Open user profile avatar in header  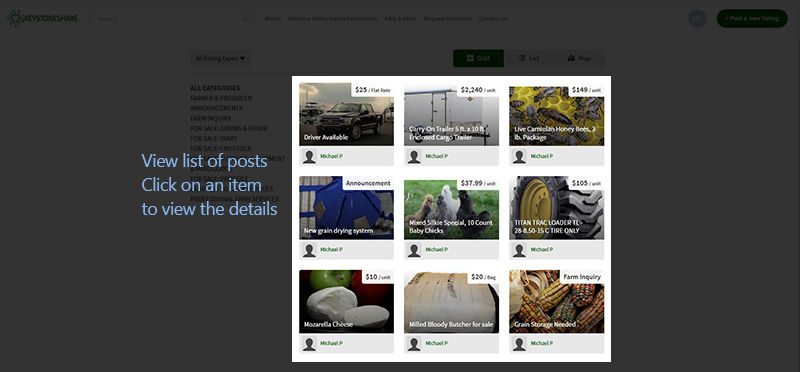697,18
